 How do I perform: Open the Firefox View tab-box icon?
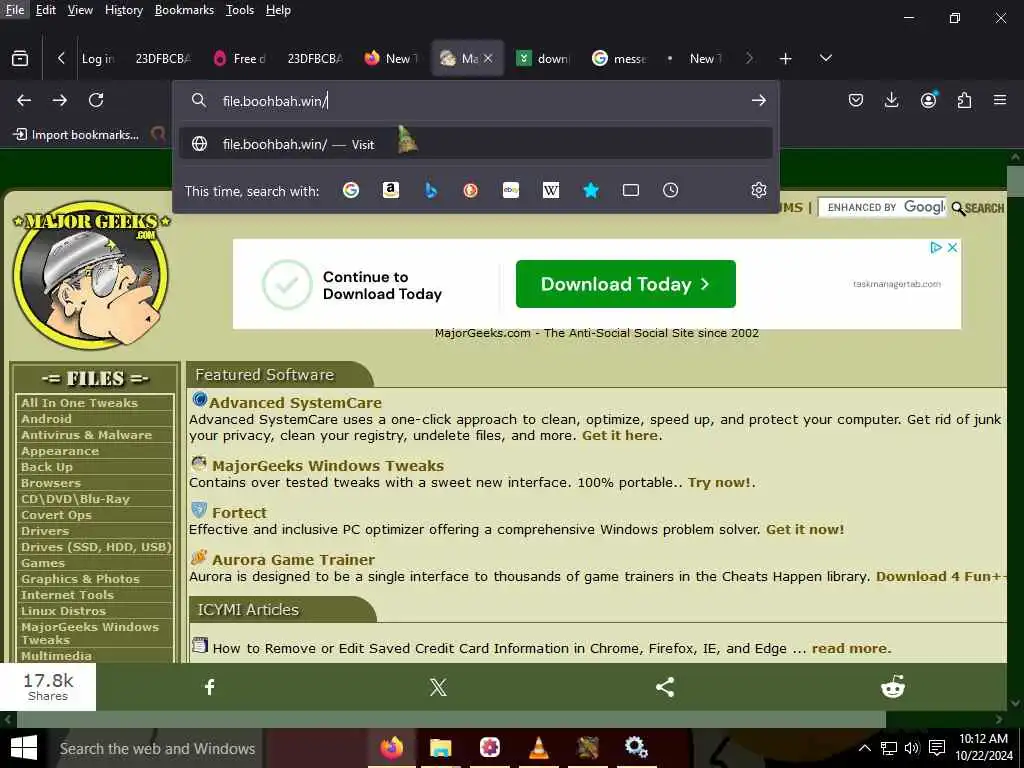tap(20, 58)
